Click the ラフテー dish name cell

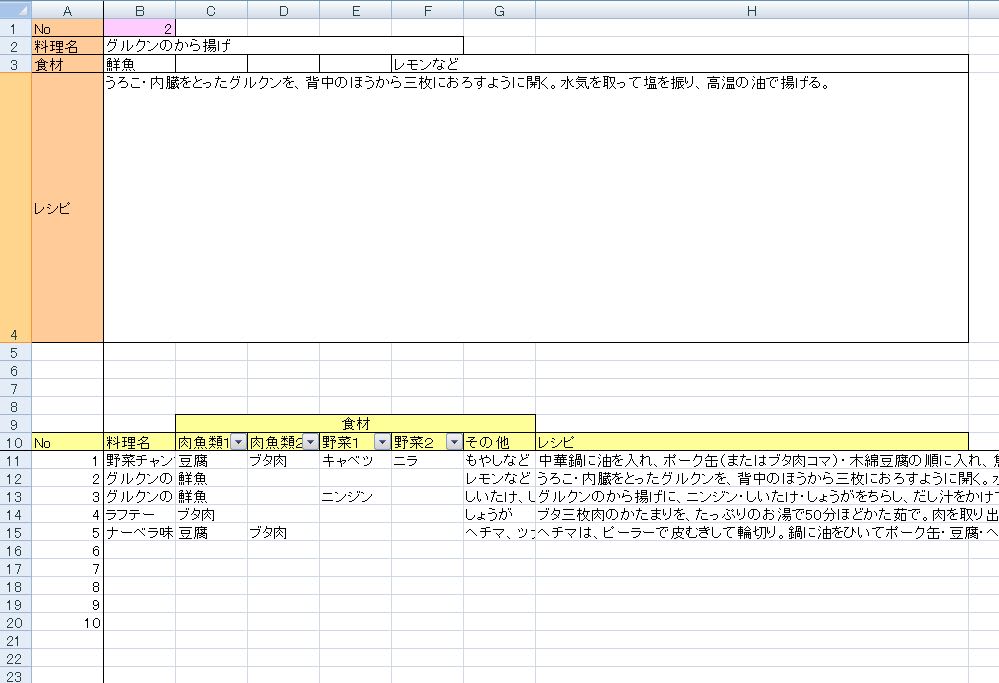[x=139, y=514]
